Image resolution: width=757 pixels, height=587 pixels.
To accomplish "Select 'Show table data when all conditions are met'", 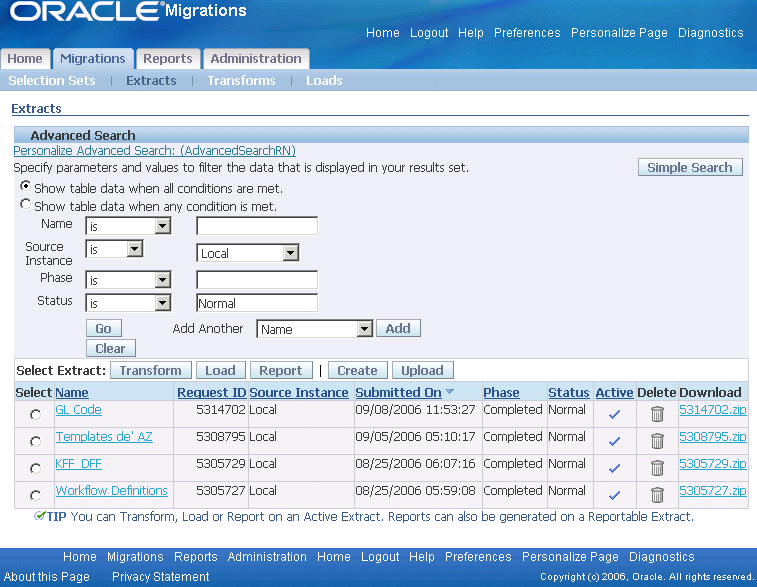I will point(26,186).
